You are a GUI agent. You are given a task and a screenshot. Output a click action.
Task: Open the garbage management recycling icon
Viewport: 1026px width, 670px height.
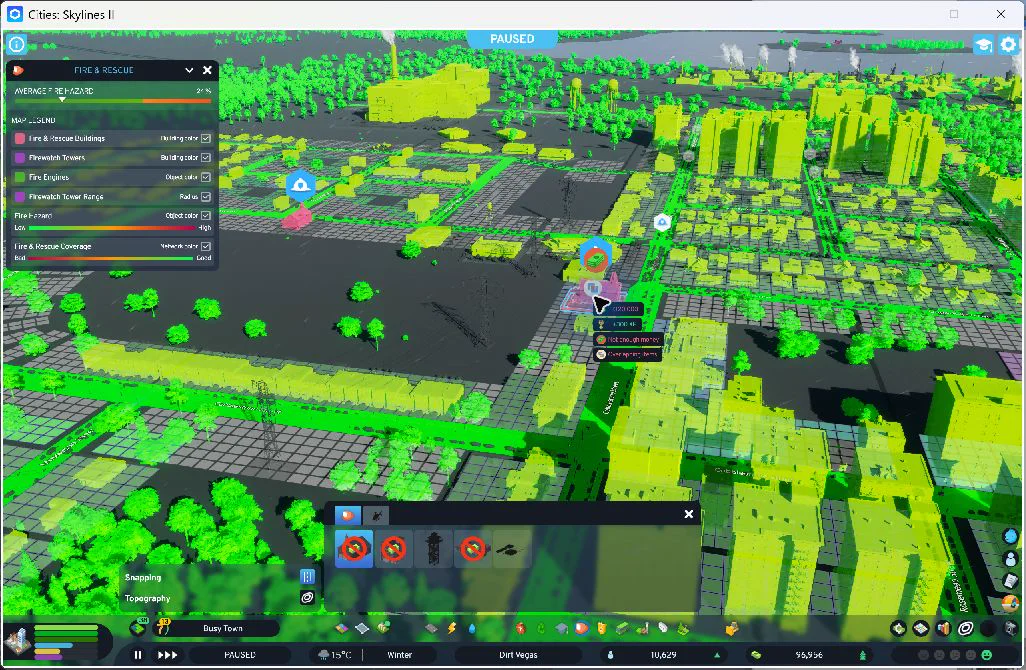point(541,628)
